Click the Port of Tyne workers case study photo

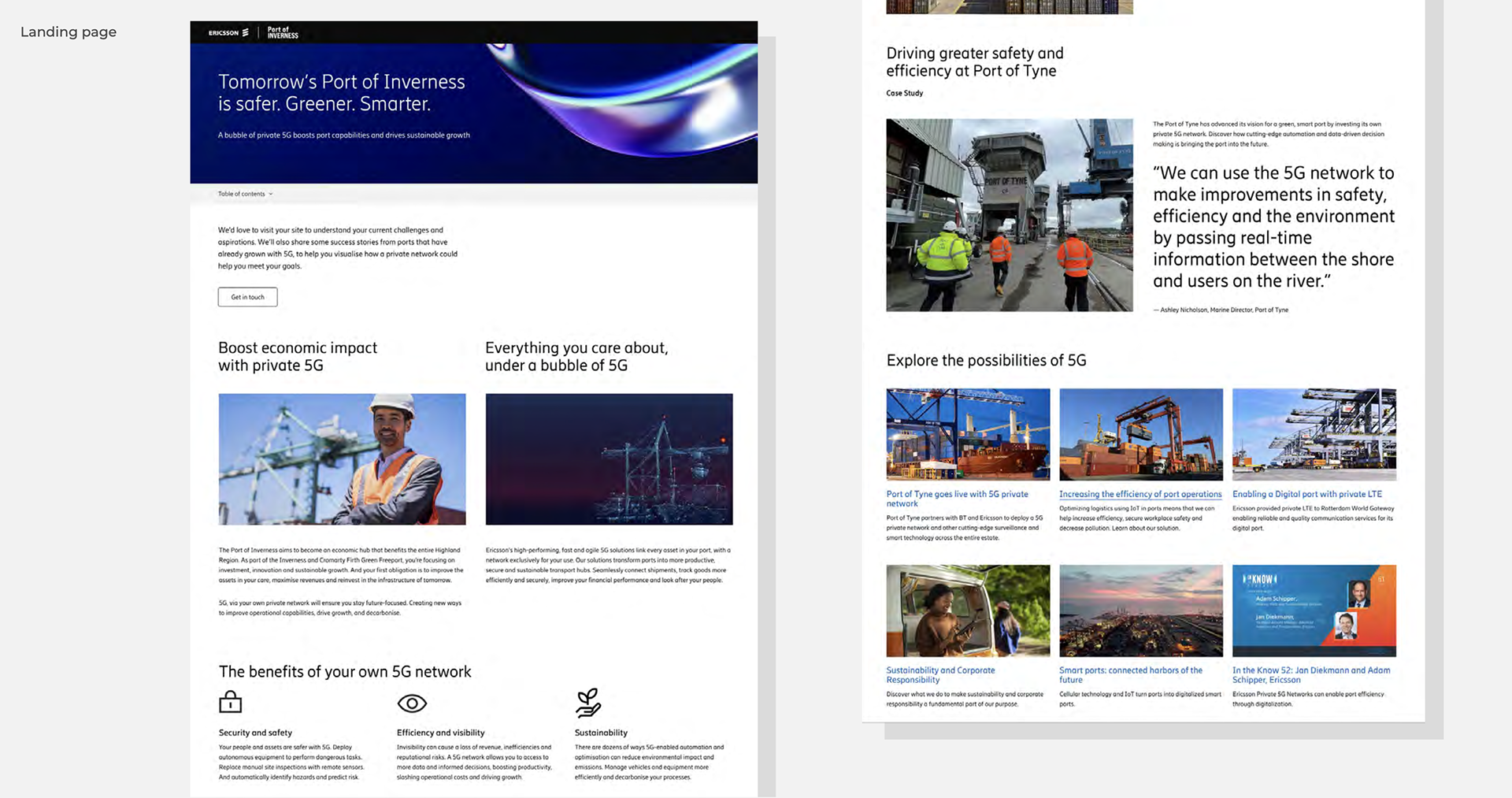pyautogui.click(x=1010, y=215)
